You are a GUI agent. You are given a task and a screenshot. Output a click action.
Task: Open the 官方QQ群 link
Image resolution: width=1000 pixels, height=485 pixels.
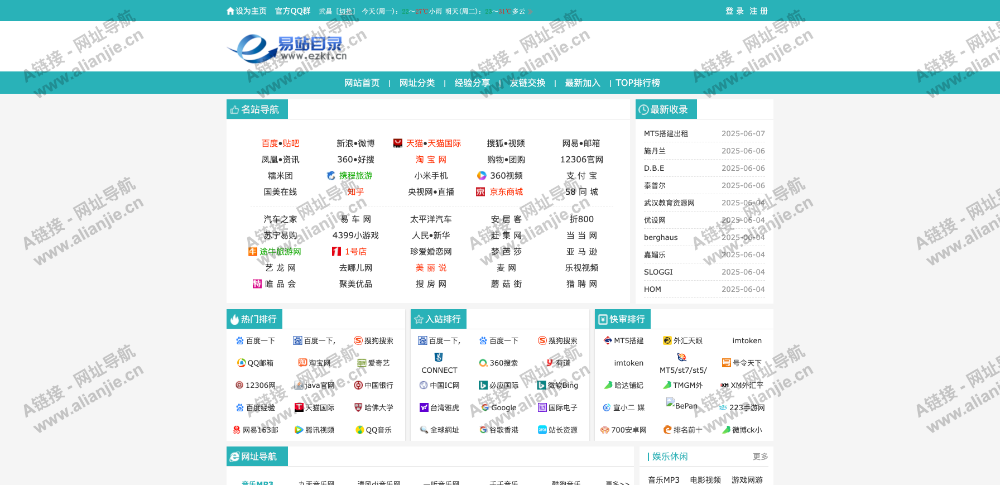[293, 11]
